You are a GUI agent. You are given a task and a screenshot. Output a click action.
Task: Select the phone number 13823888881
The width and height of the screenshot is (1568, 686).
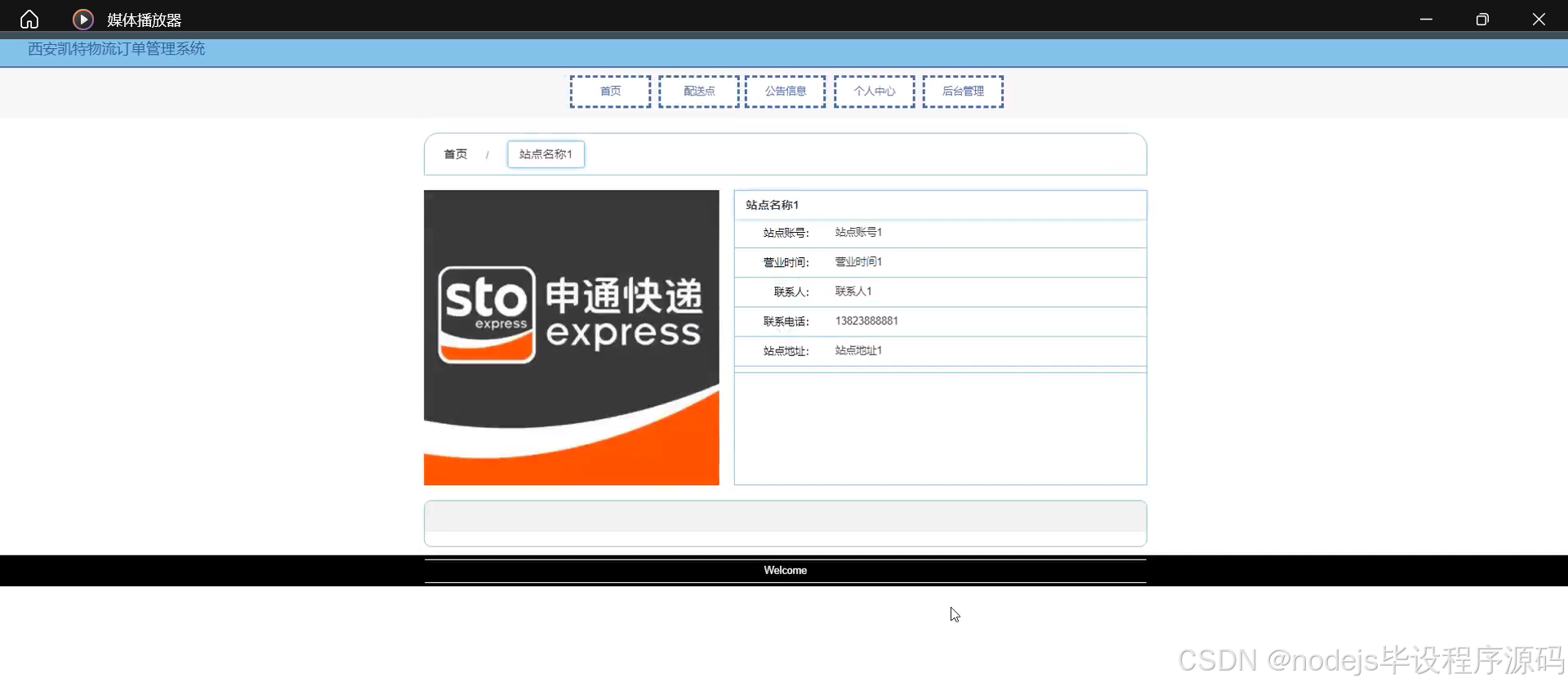866,321
